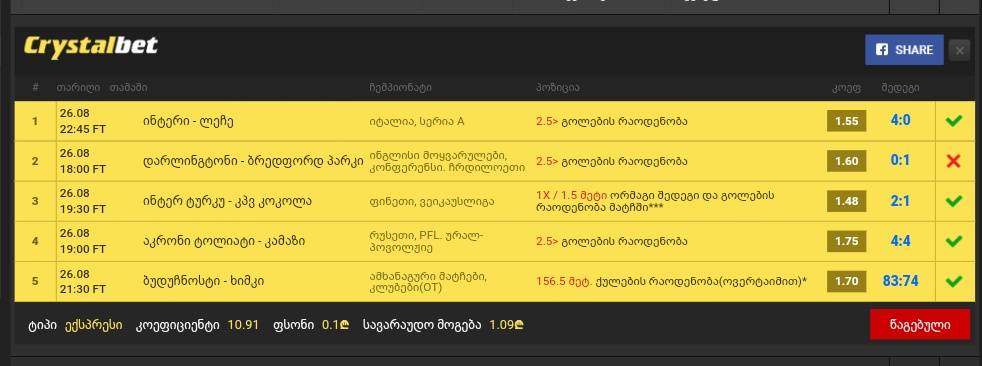The width and height of the screenshot is (982, 366).
Task: Select match დარლინგტონი - ბრედფორდ პარკი
Action: pyautogui.click(x=253, y=162)
